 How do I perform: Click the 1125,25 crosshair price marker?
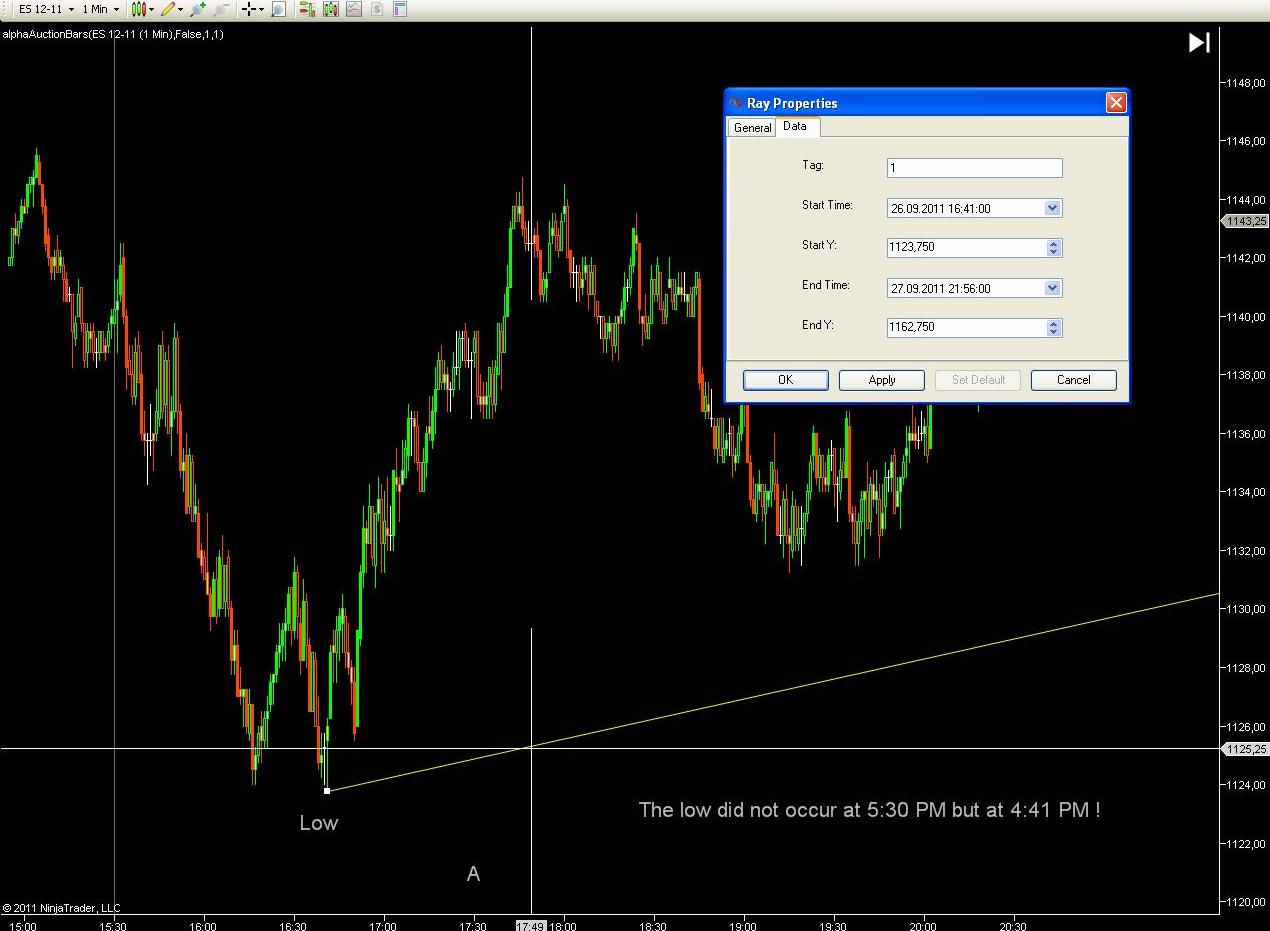coord(1245,749)
